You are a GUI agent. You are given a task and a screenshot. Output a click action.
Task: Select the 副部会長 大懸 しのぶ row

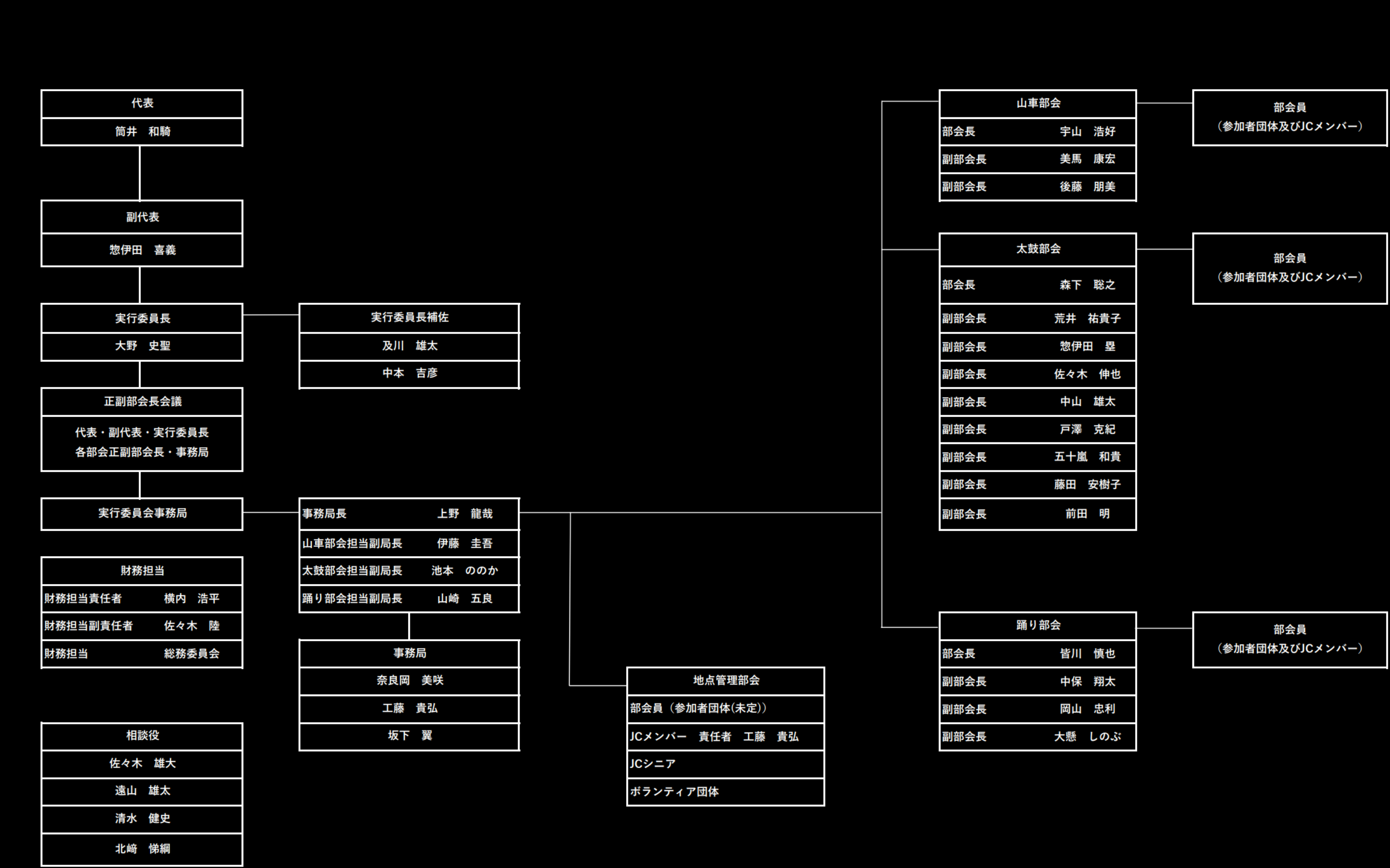(x=1038, y=737)
